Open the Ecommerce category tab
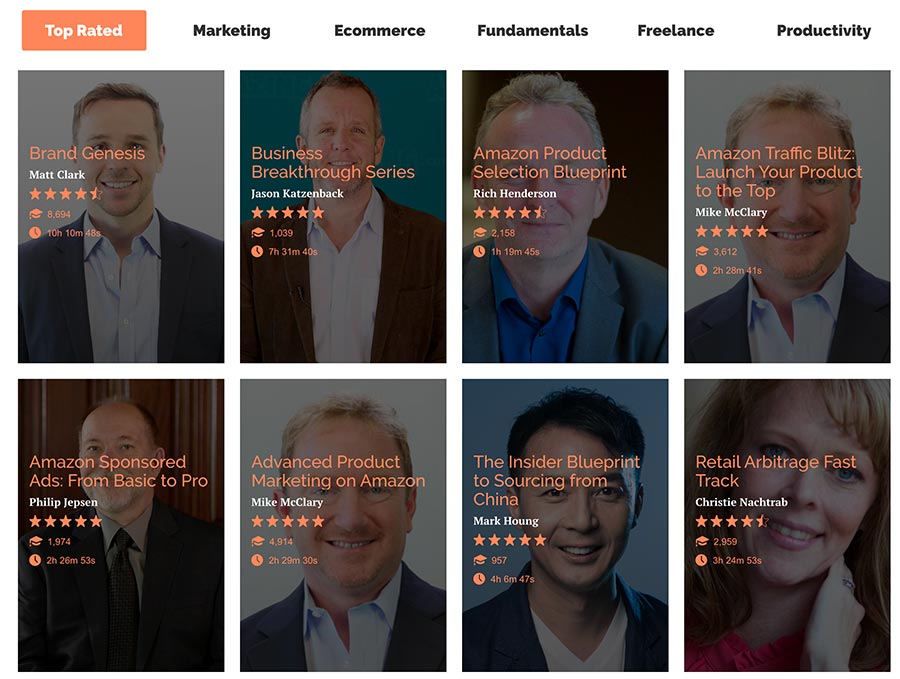Image resolution: width=900 pixels, height=679 pixels. coord(379,30)
